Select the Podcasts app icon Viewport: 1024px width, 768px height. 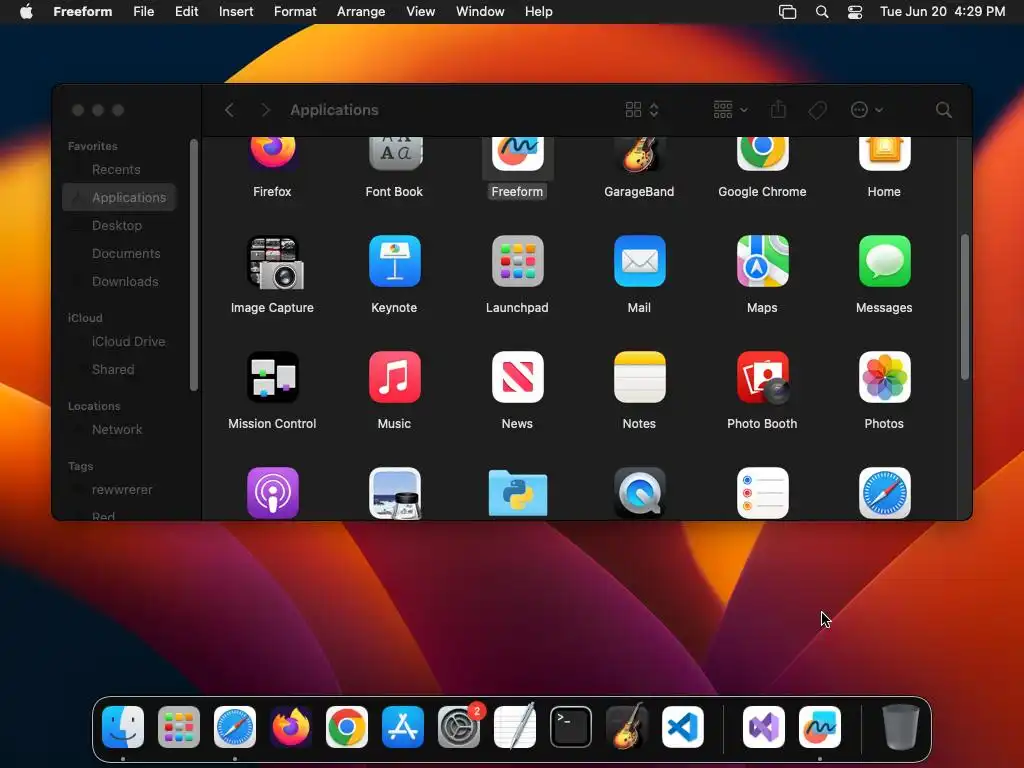(x=272, y=493)
